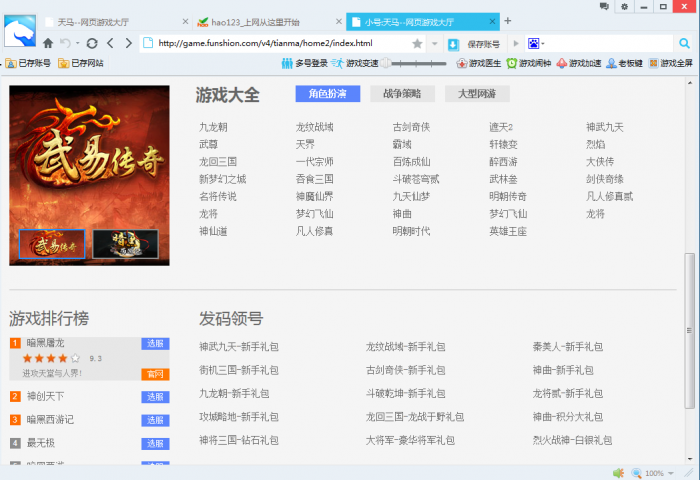The image size is (700, 480).
Task: Click the feedback chat icon in title bar
Action: point(604,6)
